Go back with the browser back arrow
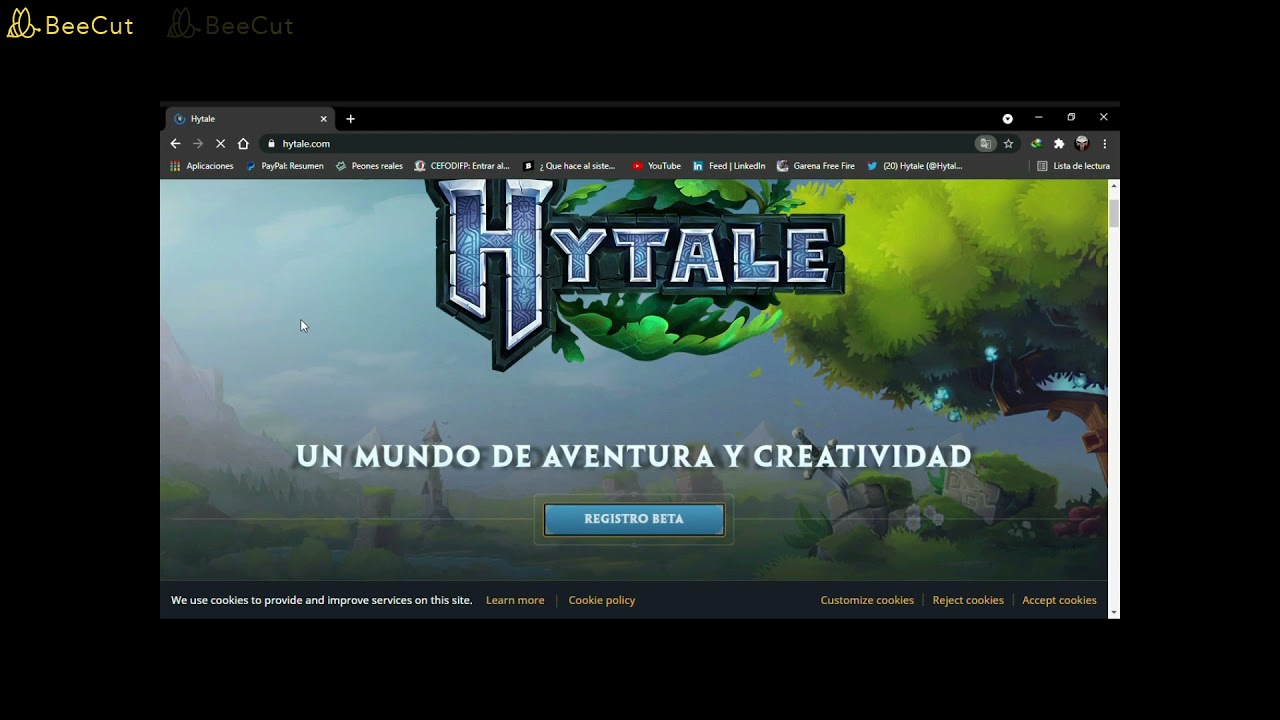This screenshot has width=1280, height=720. [175, 144]
